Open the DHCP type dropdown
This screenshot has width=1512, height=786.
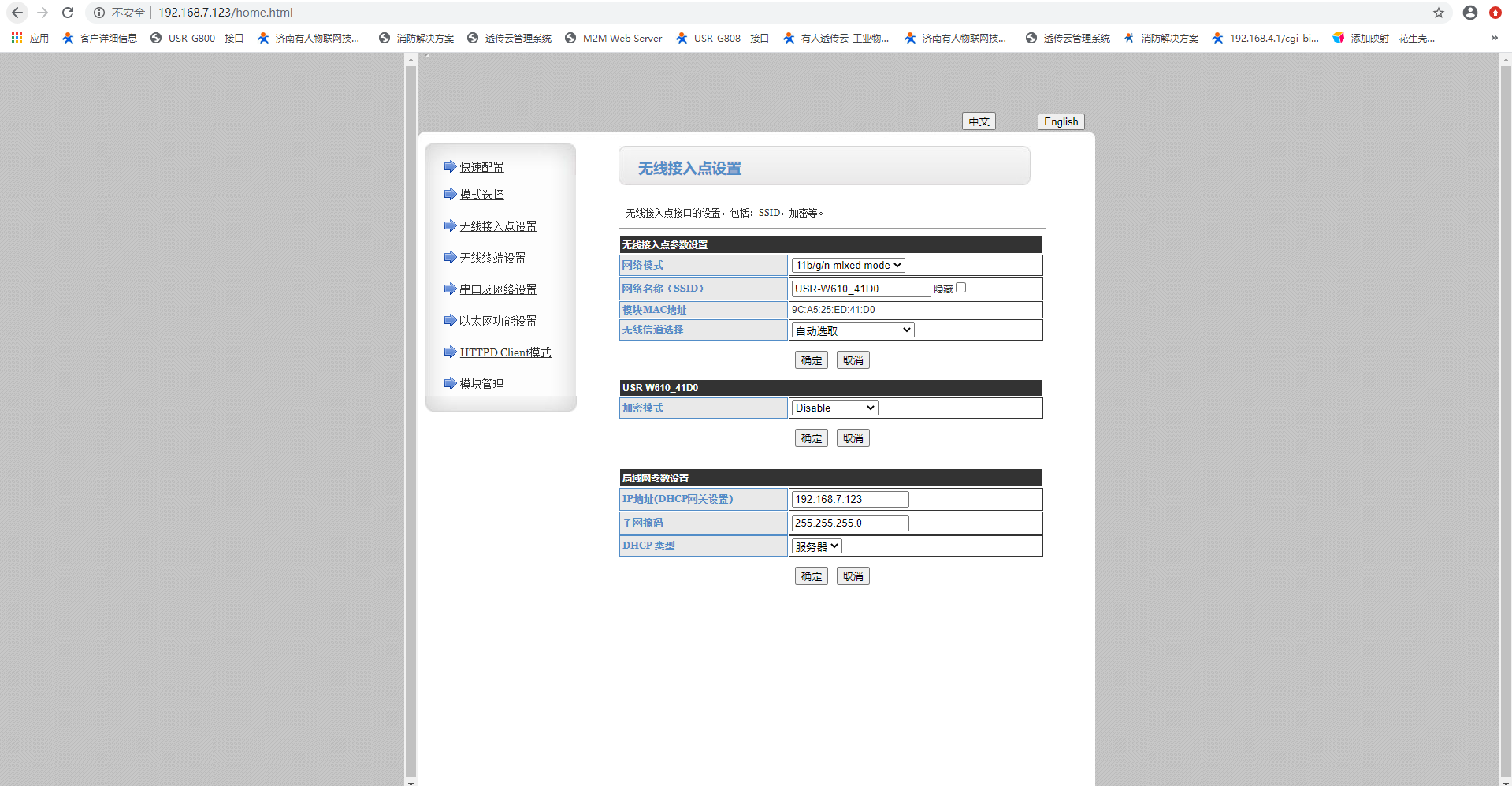click(816, 546)
